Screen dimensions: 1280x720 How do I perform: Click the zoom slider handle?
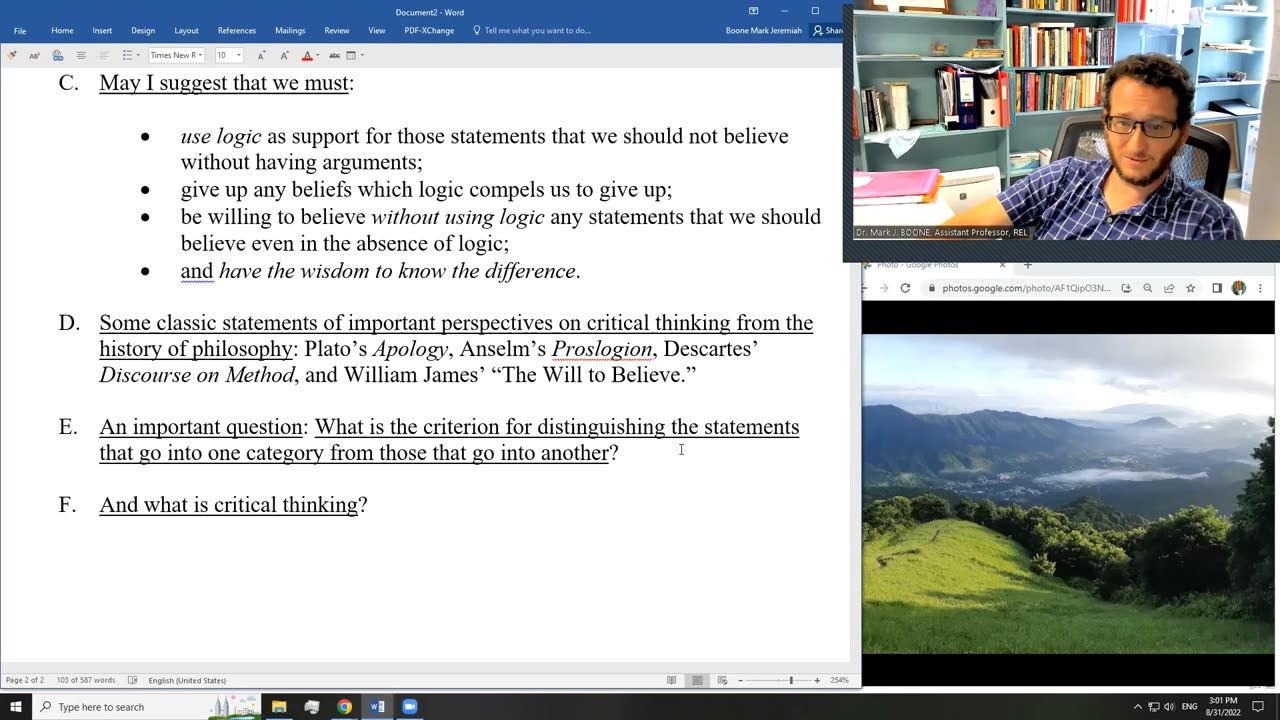[791, 680]
